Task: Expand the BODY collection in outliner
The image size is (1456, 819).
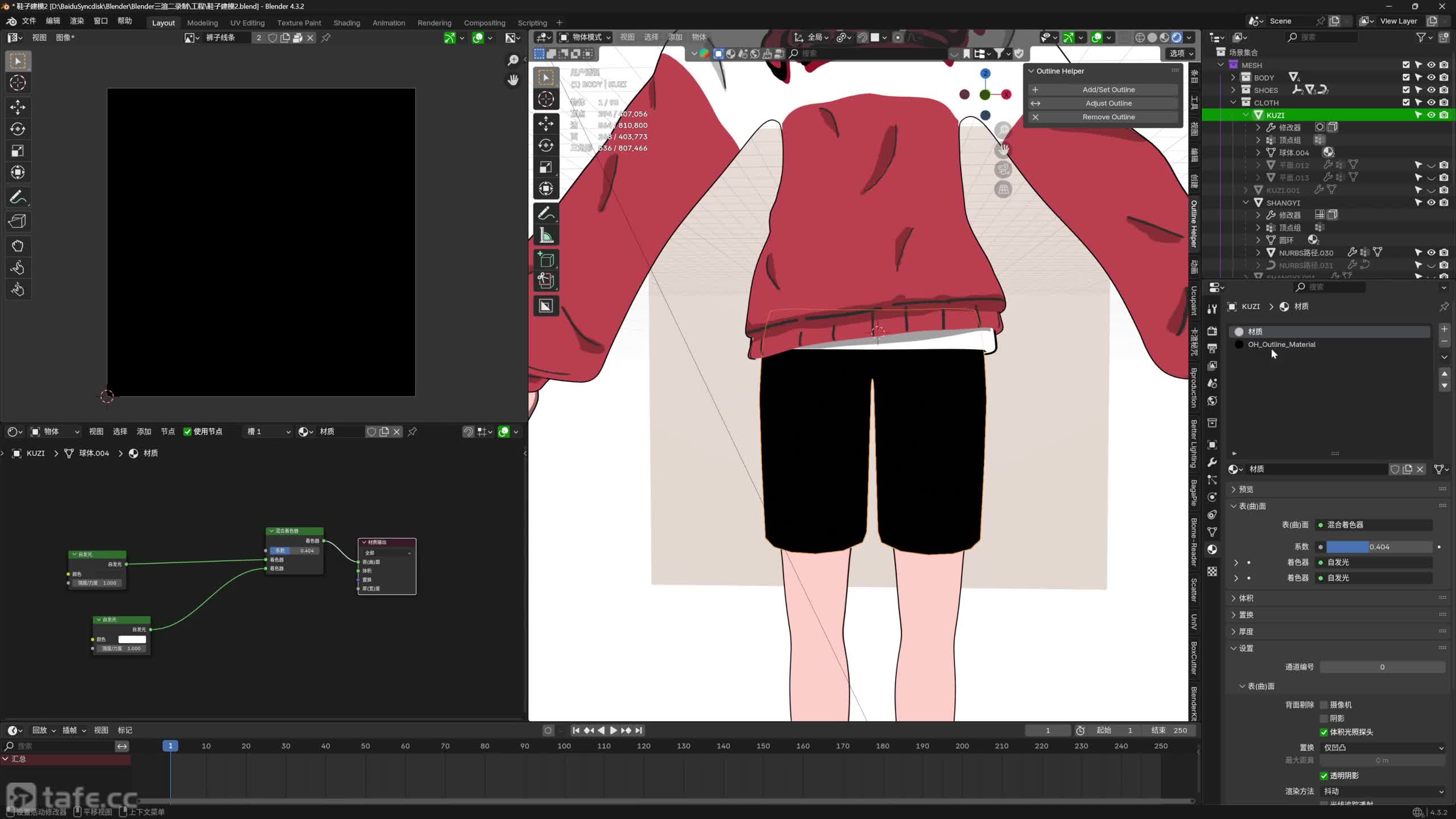Action: click(1233, 77)
